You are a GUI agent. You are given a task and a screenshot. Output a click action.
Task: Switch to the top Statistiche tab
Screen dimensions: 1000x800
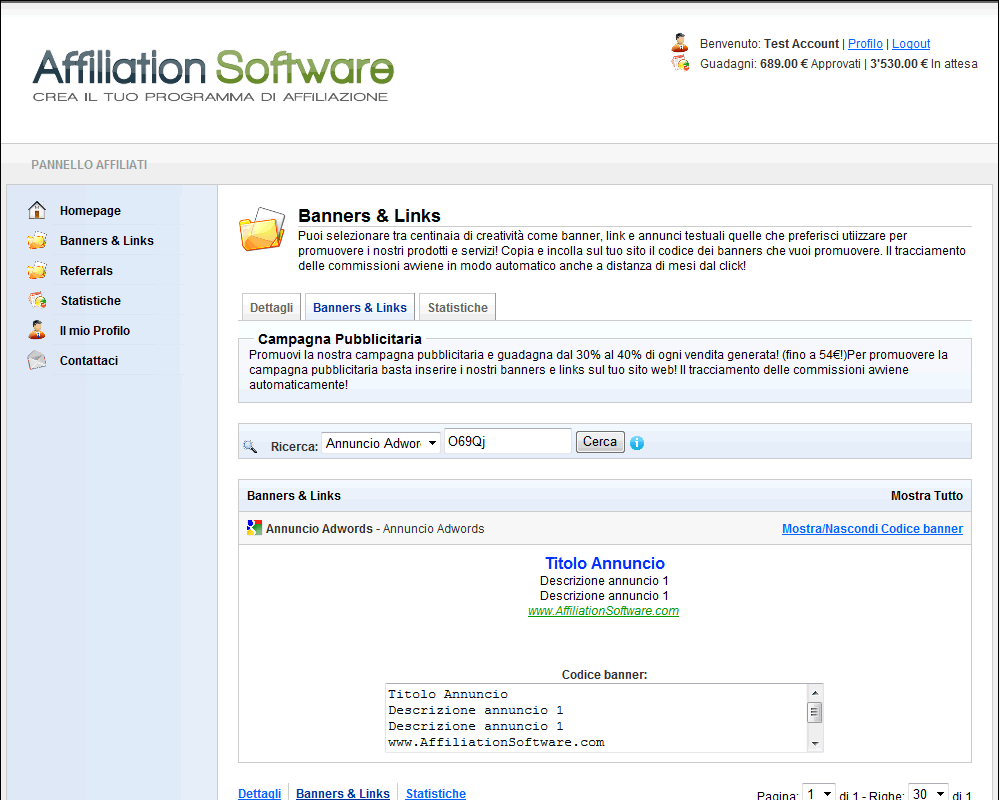(457, 308)
